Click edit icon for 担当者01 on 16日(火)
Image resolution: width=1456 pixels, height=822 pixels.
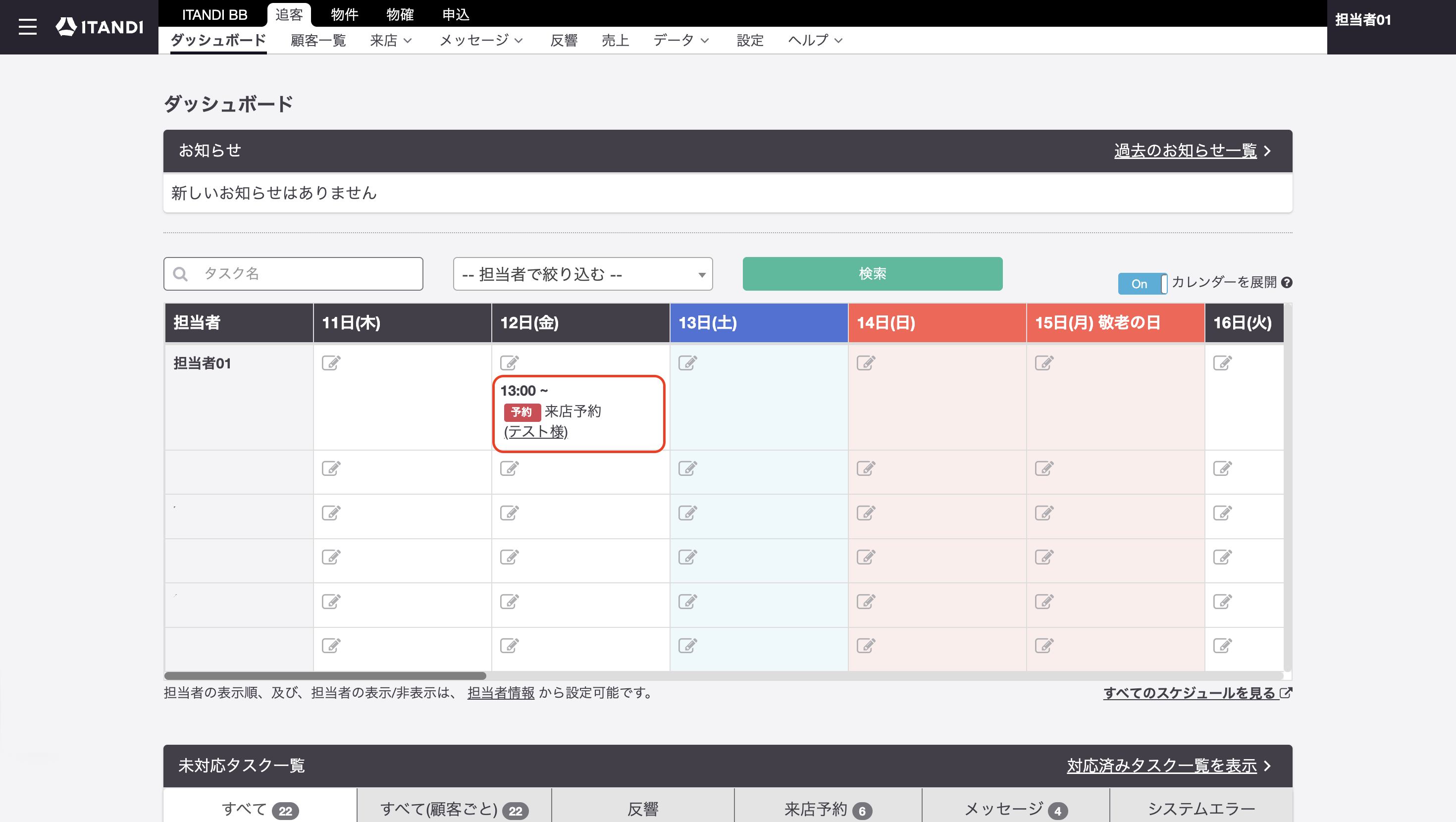pos(1223,362)
